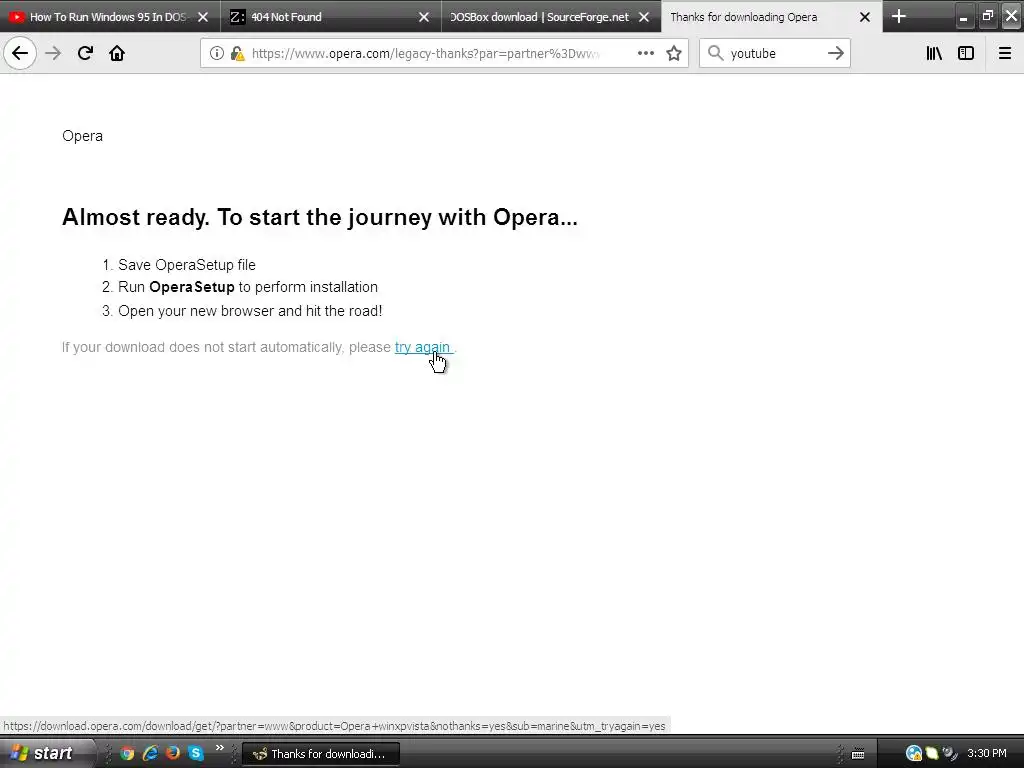Open the Firefox hamburger menu
This screenshot has width=1024, height=768.
click(1005, 53)
